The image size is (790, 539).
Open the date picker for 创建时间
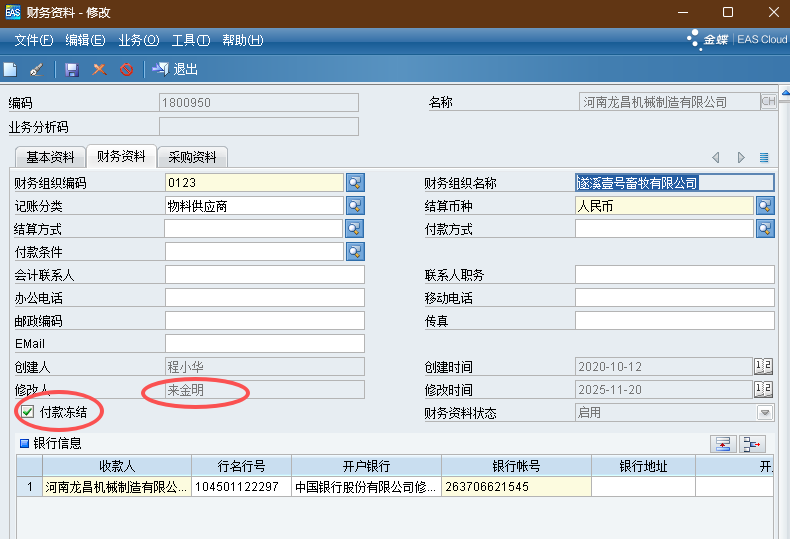click(x=763, y=367)
